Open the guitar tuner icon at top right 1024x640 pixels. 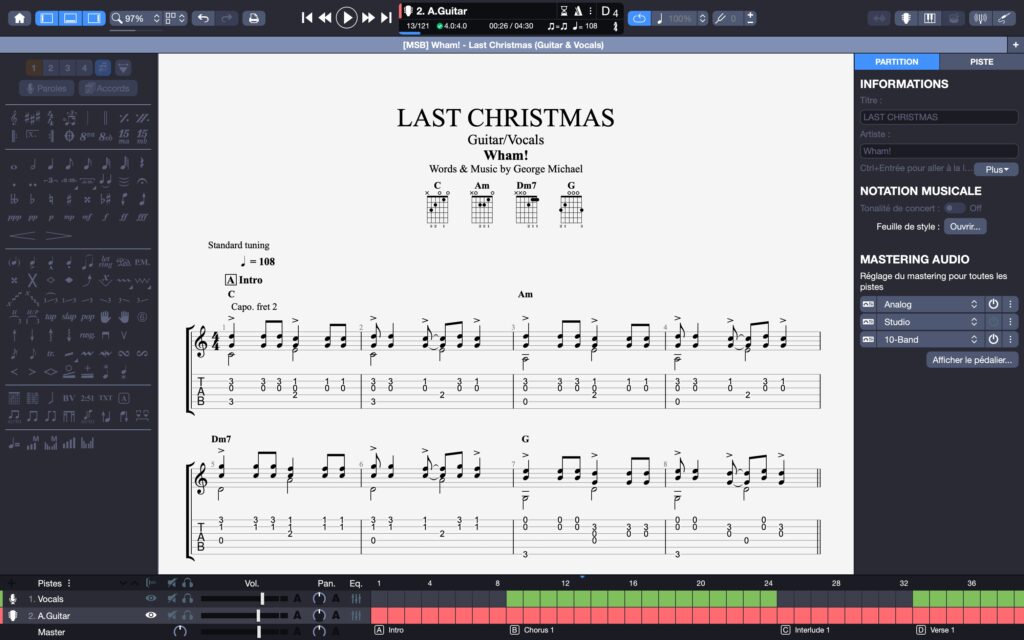coord(981,17)
